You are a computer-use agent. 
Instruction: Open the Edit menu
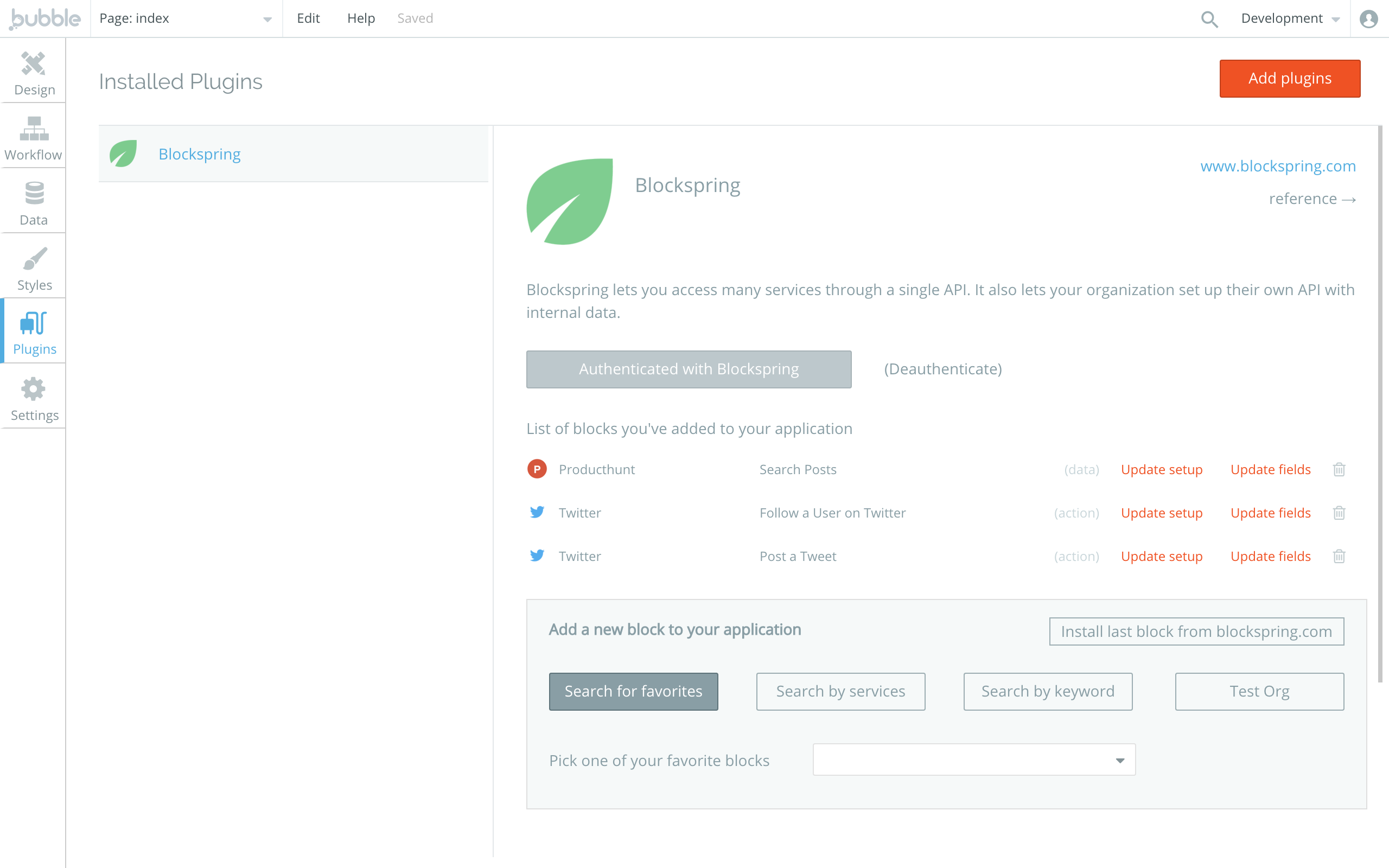coord(308,18)
